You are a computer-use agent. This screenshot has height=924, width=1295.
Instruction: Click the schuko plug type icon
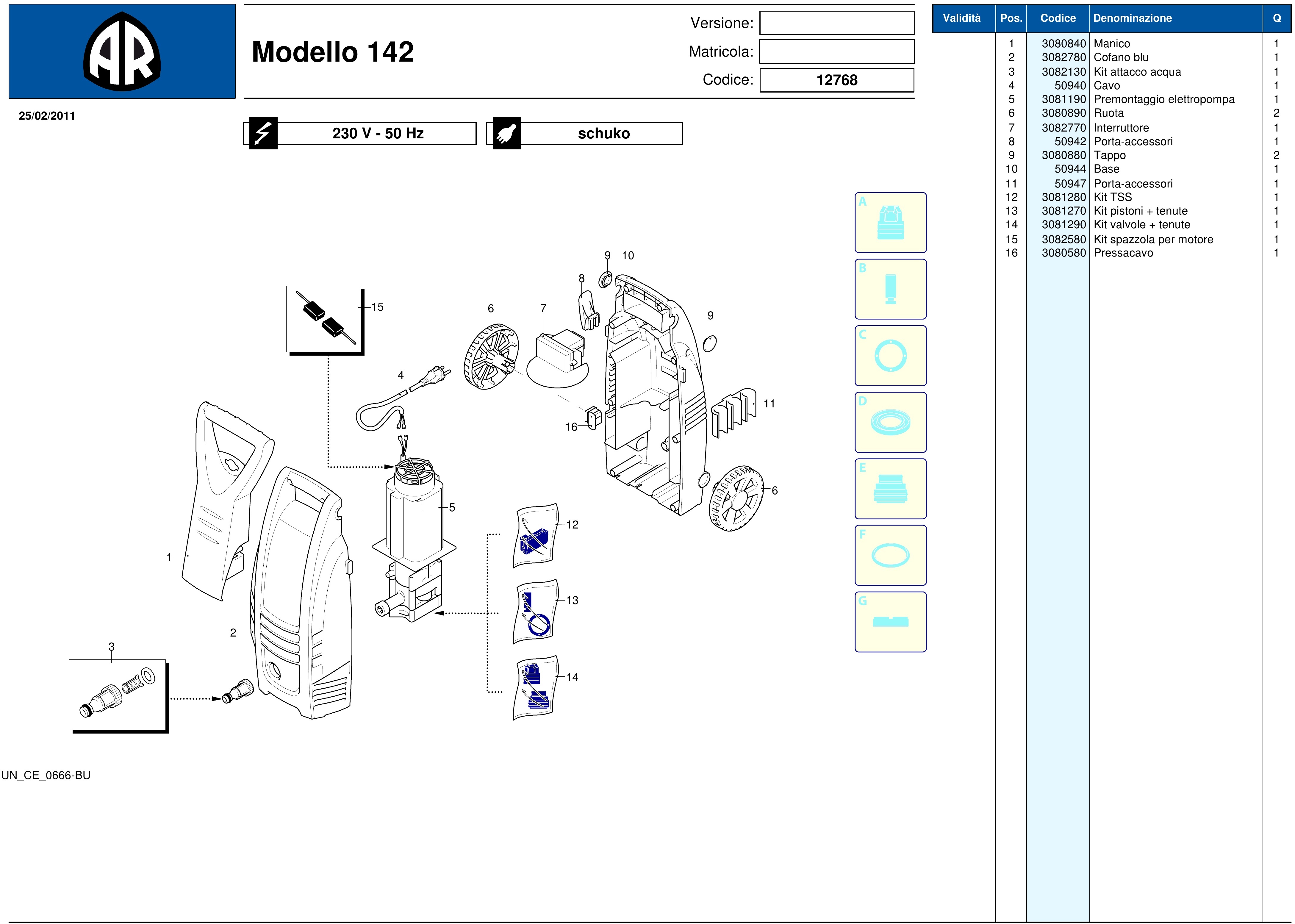(x=506, y=134)
